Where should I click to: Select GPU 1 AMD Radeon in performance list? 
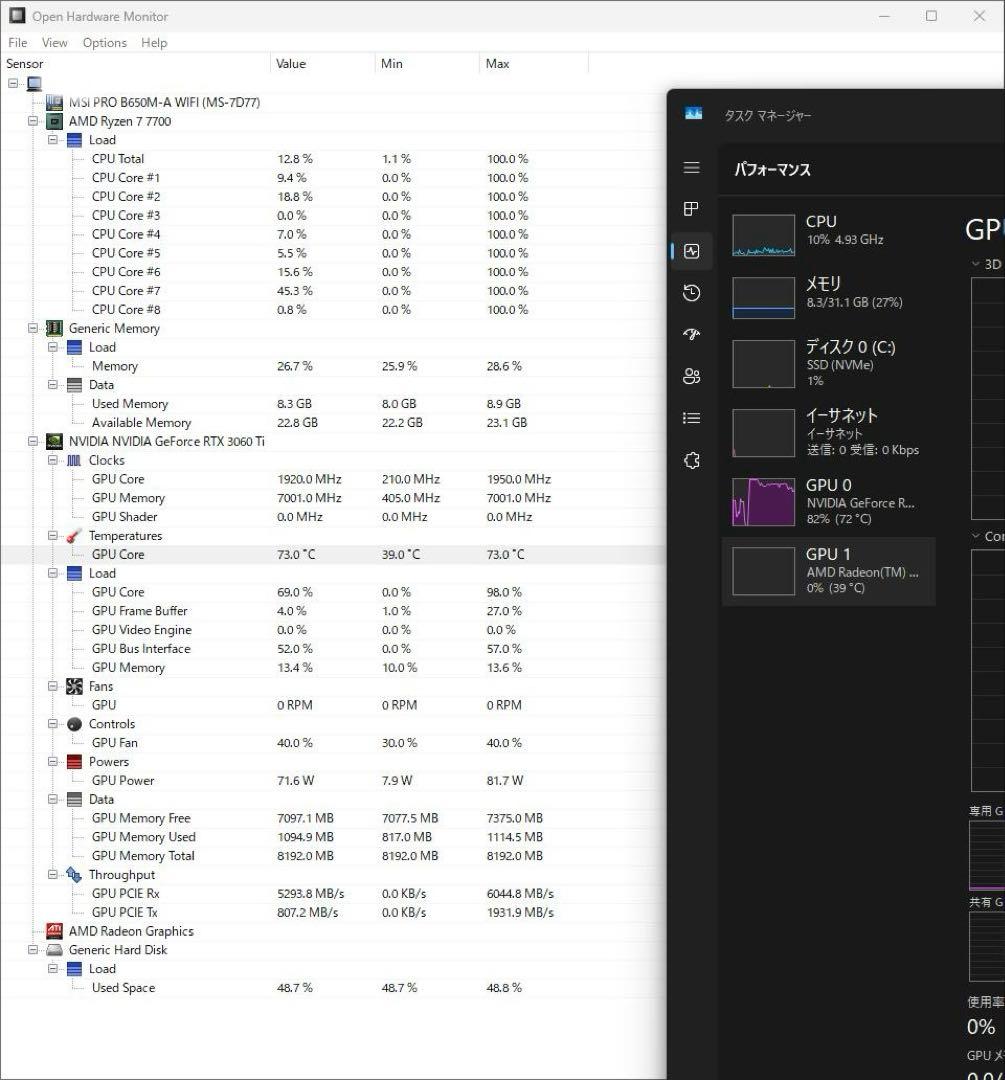828,570
